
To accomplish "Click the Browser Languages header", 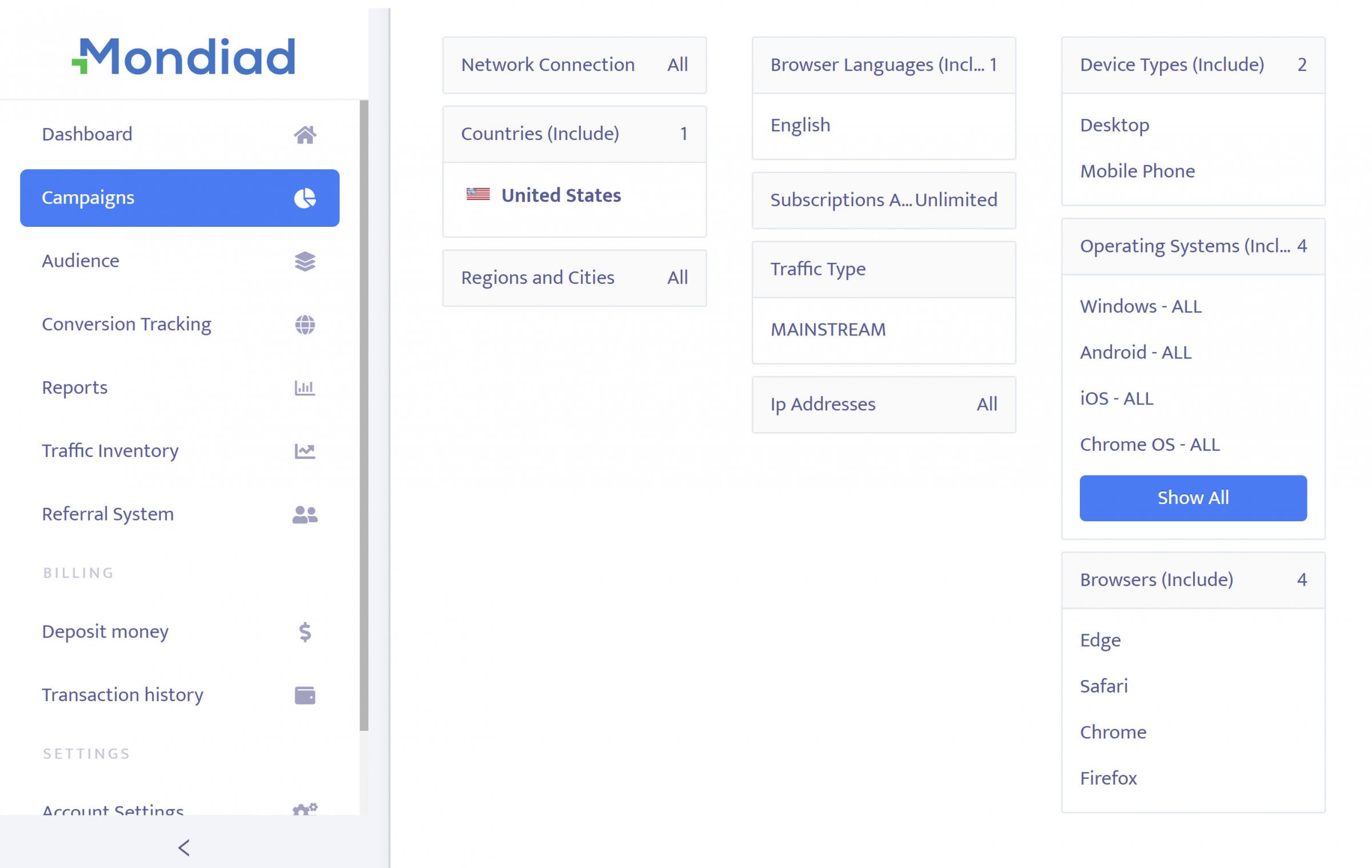I will (884, 65).
